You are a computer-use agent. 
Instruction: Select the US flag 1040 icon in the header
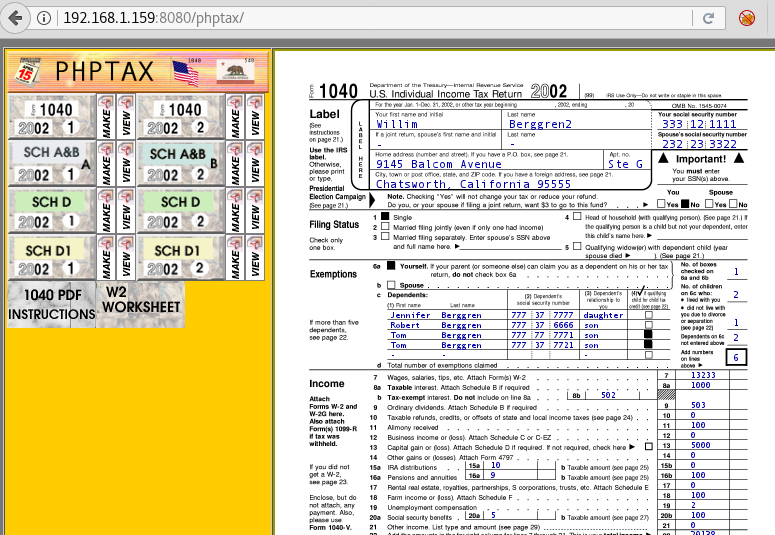pyautogui.click(x=187, y=72)
